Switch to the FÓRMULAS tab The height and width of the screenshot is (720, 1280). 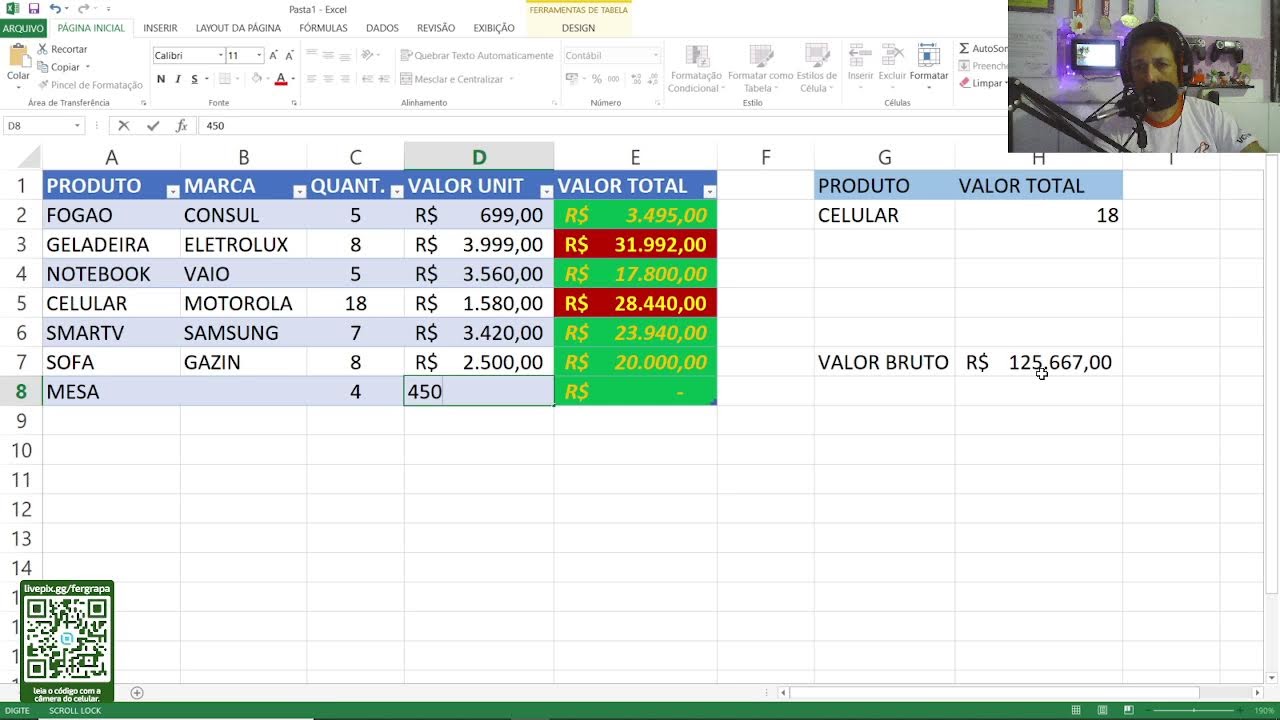(323, 28)
